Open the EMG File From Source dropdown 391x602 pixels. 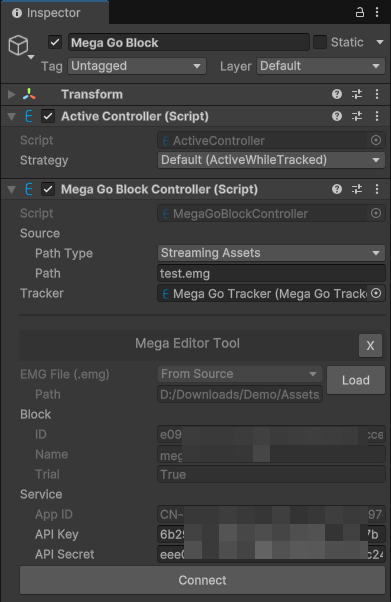tap(240, 374)
